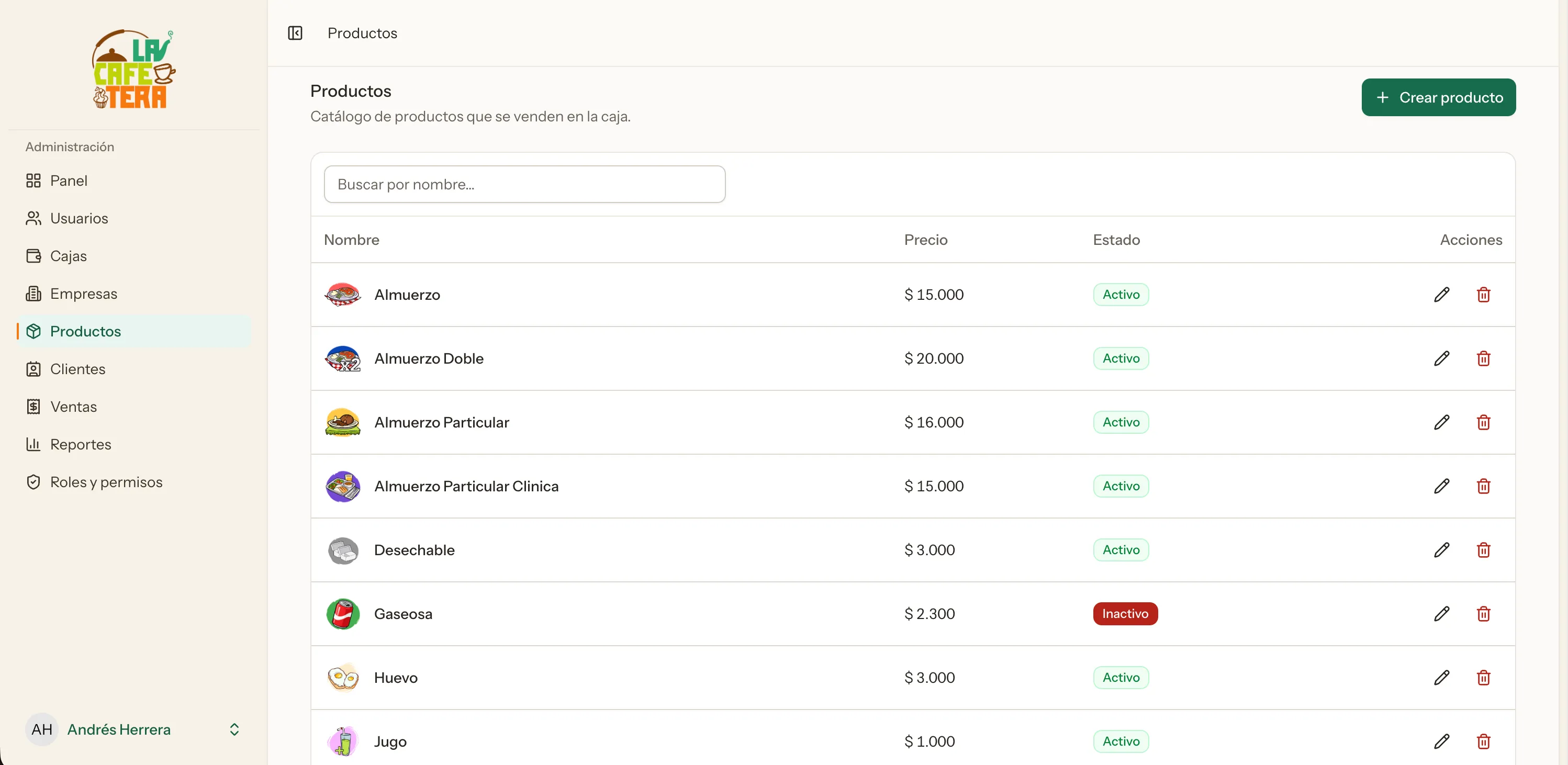This screenshot has width=1568, height=765.
Task: Edit the Almuerzo product with pencil icon
Action: coord(1441,295)
